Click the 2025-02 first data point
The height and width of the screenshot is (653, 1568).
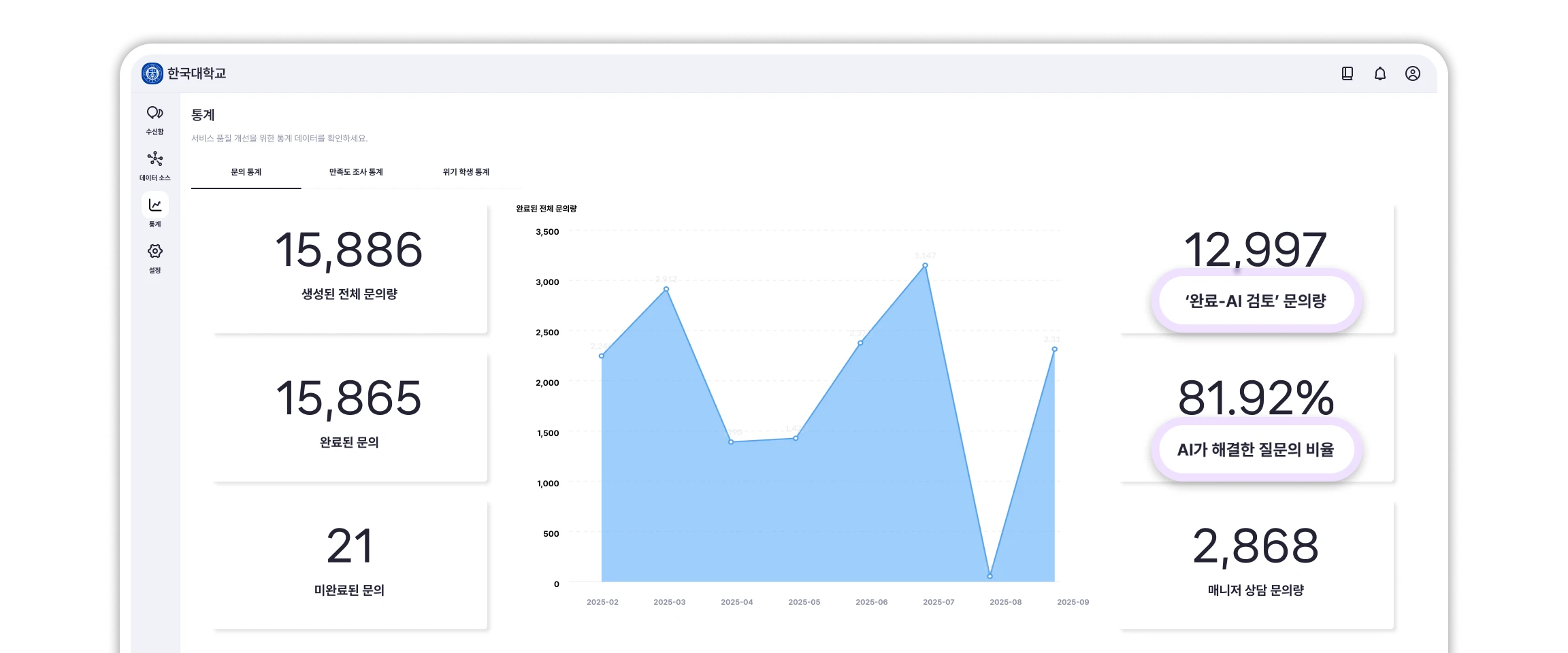click(x=602, y=356)
